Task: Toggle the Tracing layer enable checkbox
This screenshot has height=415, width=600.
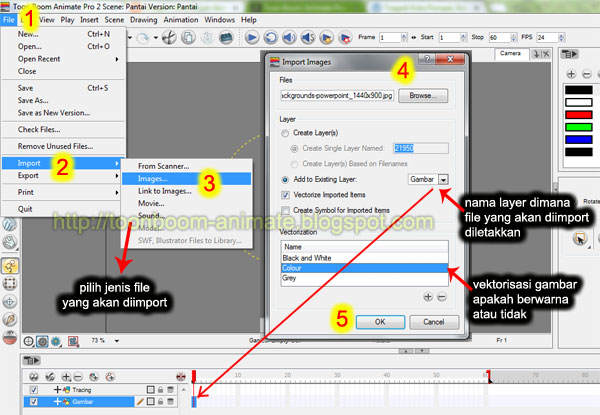Action: pos(34,390)
